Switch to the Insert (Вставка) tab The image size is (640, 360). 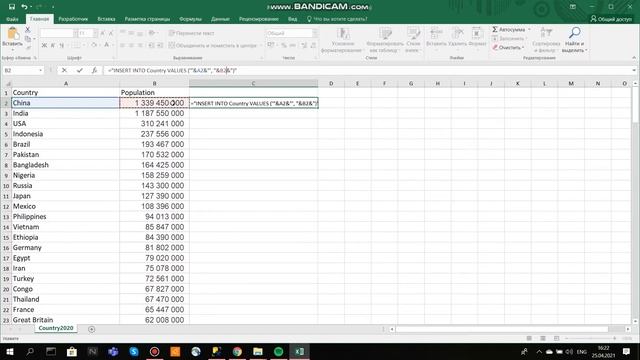point(106,19)
